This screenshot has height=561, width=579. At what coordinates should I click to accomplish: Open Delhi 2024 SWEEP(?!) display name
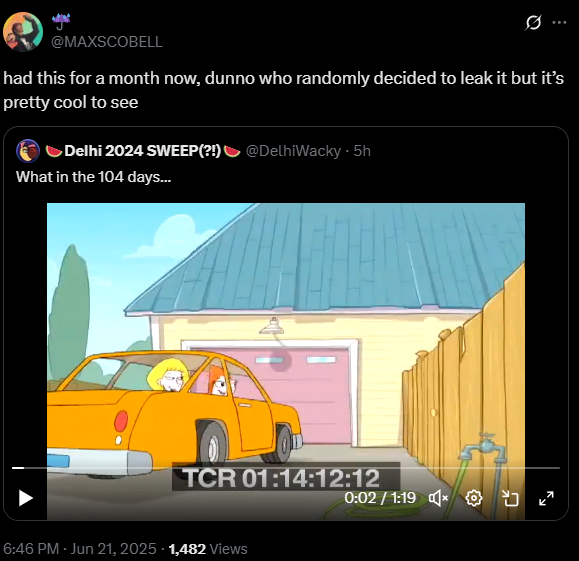[x=143, y=151]
